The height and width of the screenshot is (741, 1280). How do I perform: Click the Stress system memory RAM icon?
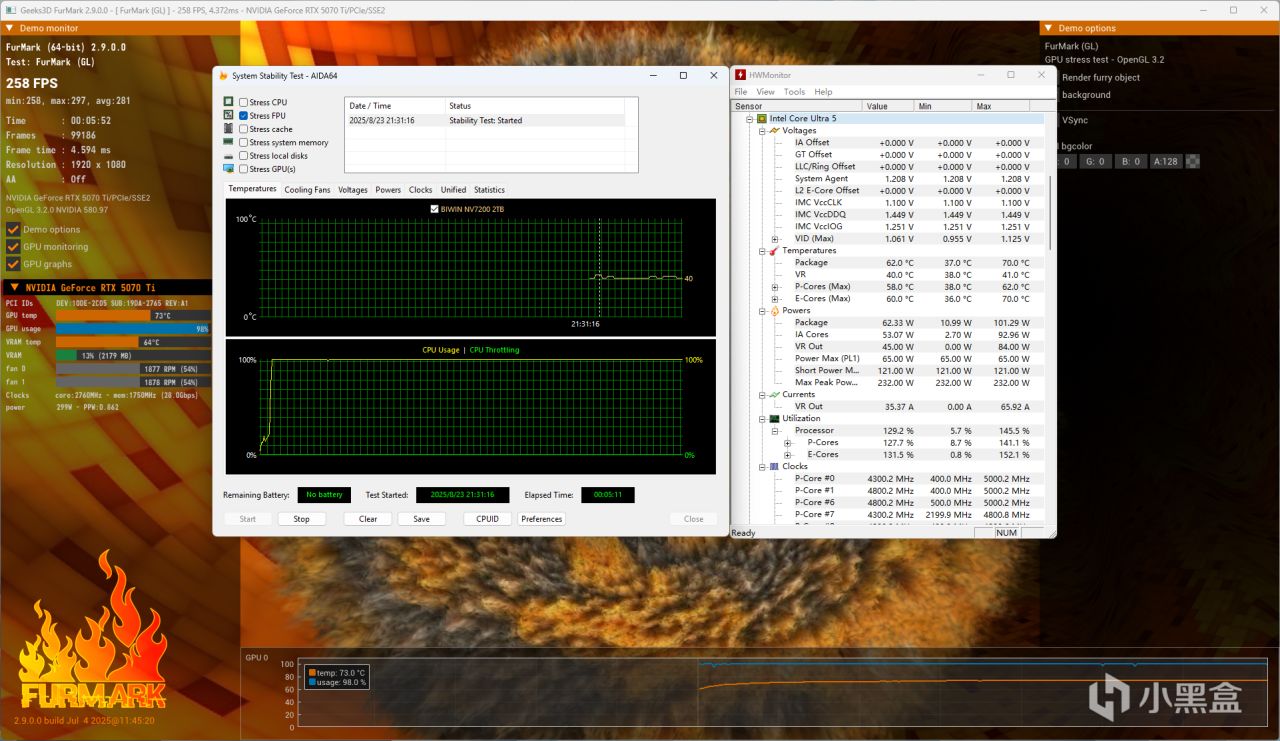[229, 143]
